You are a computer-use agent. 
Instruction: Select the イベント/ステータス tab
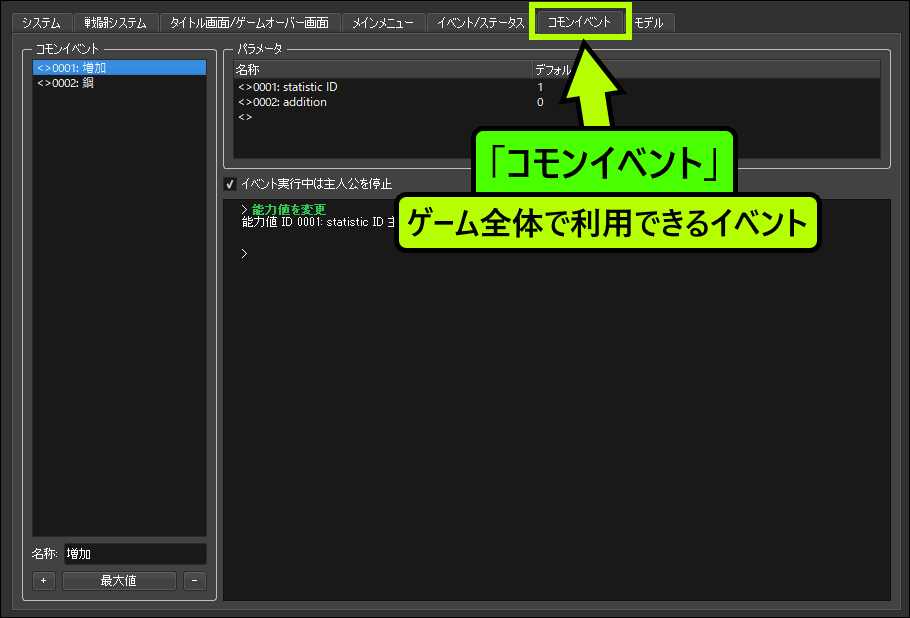pyautogui.click(x=480, y=22)
